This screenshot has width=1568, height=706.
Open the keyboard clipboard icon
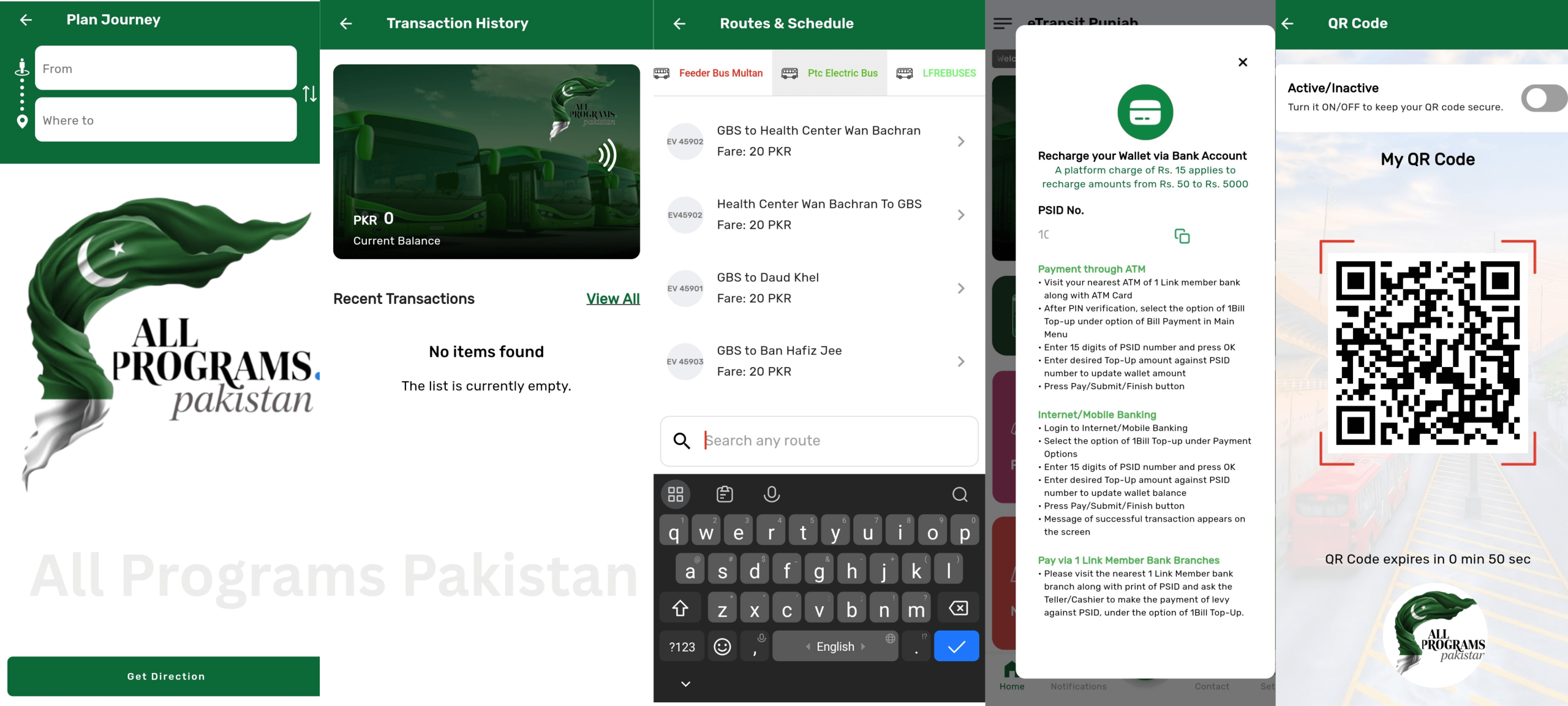[724, 494]
